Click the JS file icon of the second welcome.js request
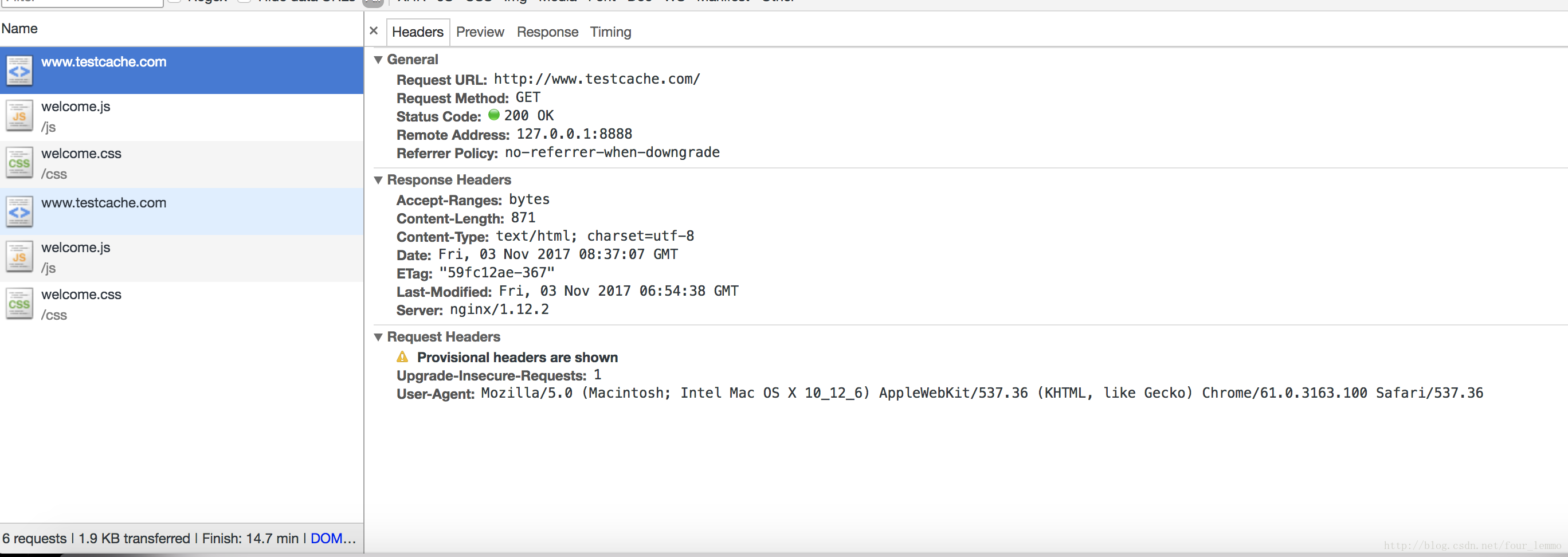Image resolution: width=1568 pixels, height=557 pixels. pos(19,256)
